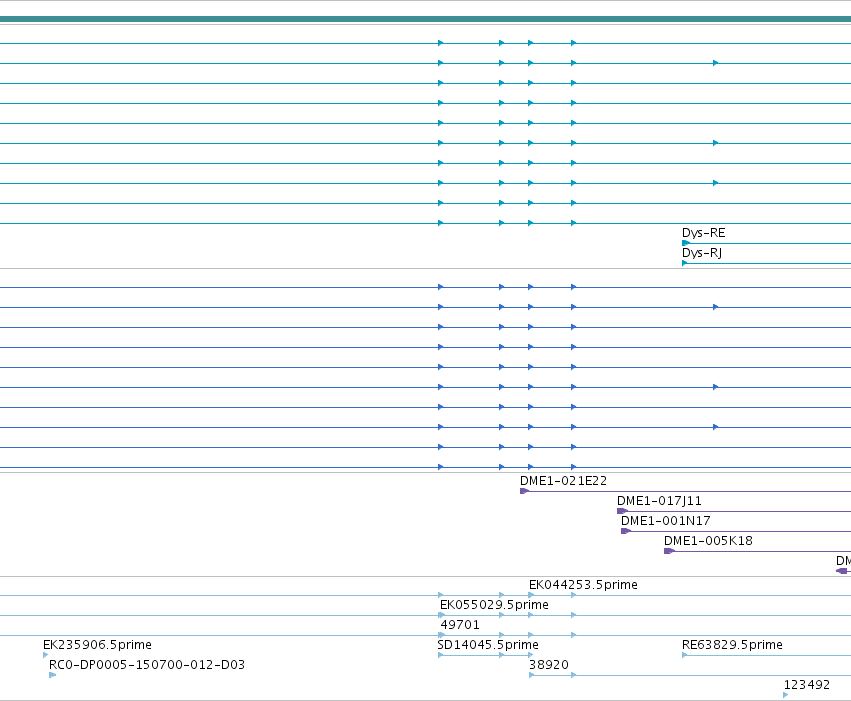Image resolution: width=851 pixels, height=701 pixels.
Task: Click the first exon arrow beneath 38920
Action: click(532, 675)
